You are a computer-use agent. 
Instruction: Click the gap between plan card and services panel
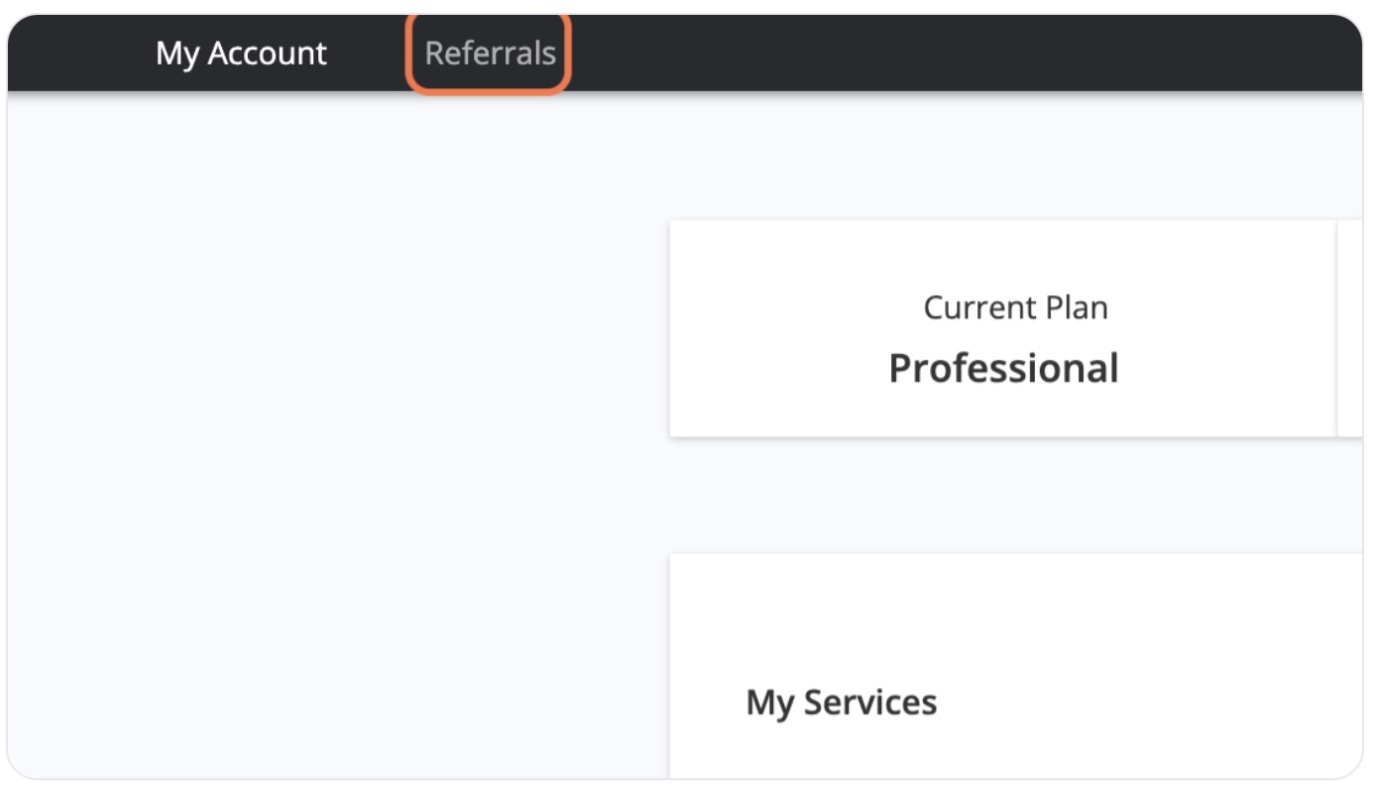pos(1016,495)
